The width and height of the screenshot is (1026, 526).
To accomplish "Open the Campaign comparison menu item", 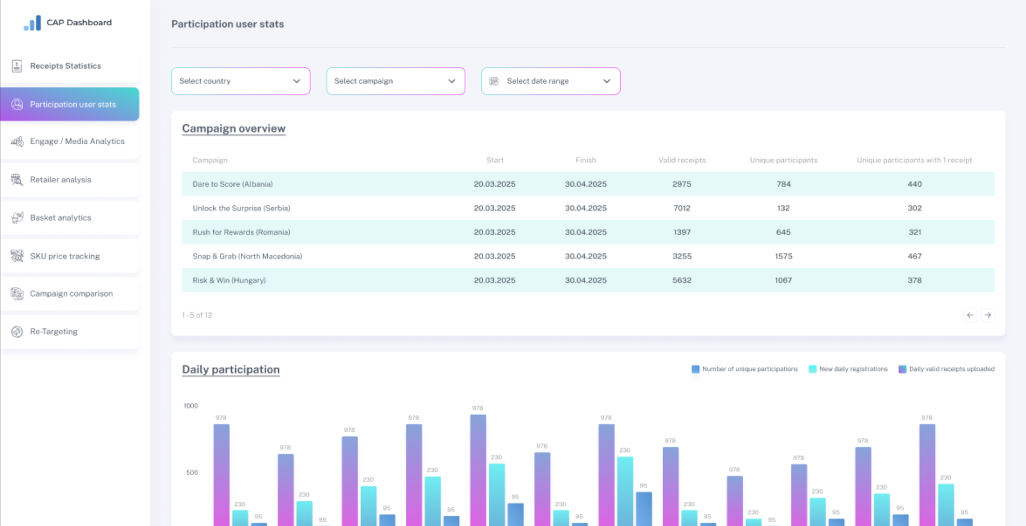I will pyautogui.click(x=72, y=294).
